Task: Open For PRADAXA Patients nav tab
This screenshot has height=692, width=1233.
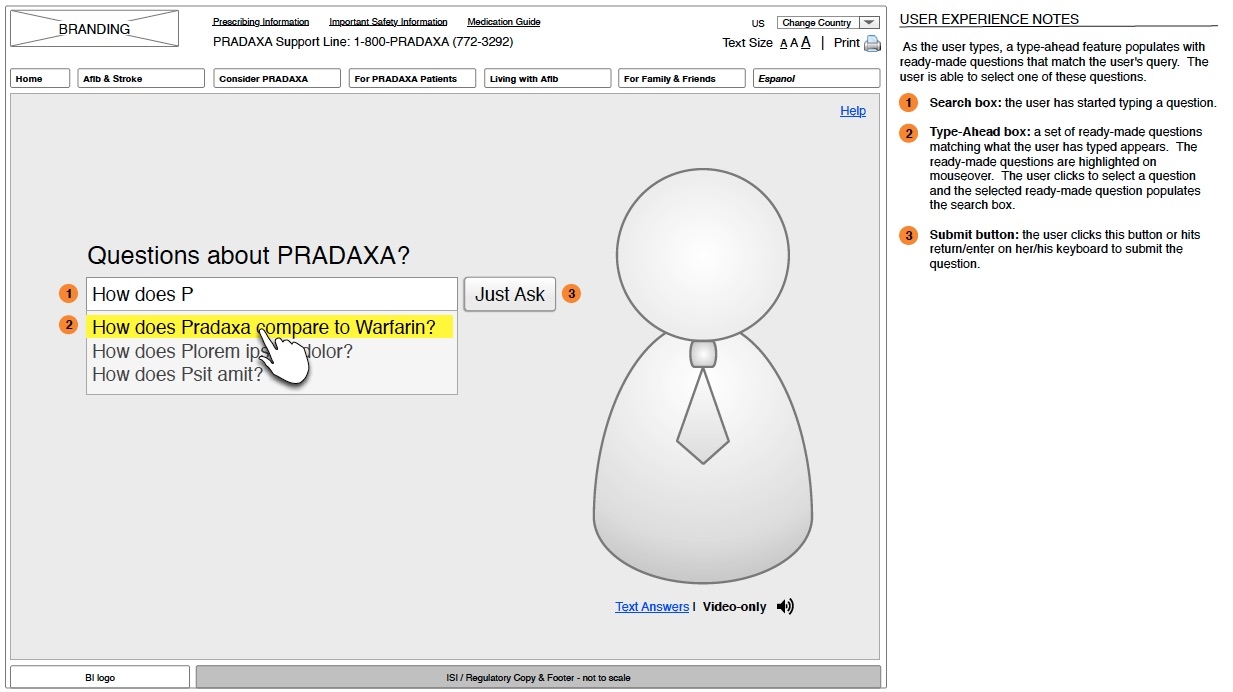Action: click(x=412, y=78)
